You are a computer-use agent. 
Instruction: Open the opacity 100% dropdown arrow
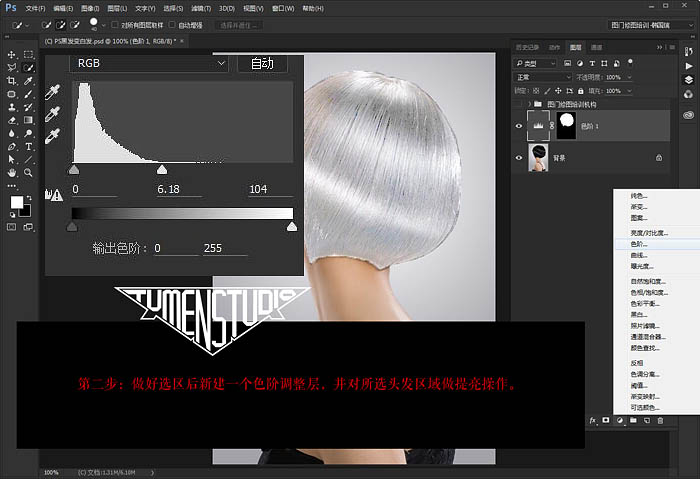(x=629, y=77)
